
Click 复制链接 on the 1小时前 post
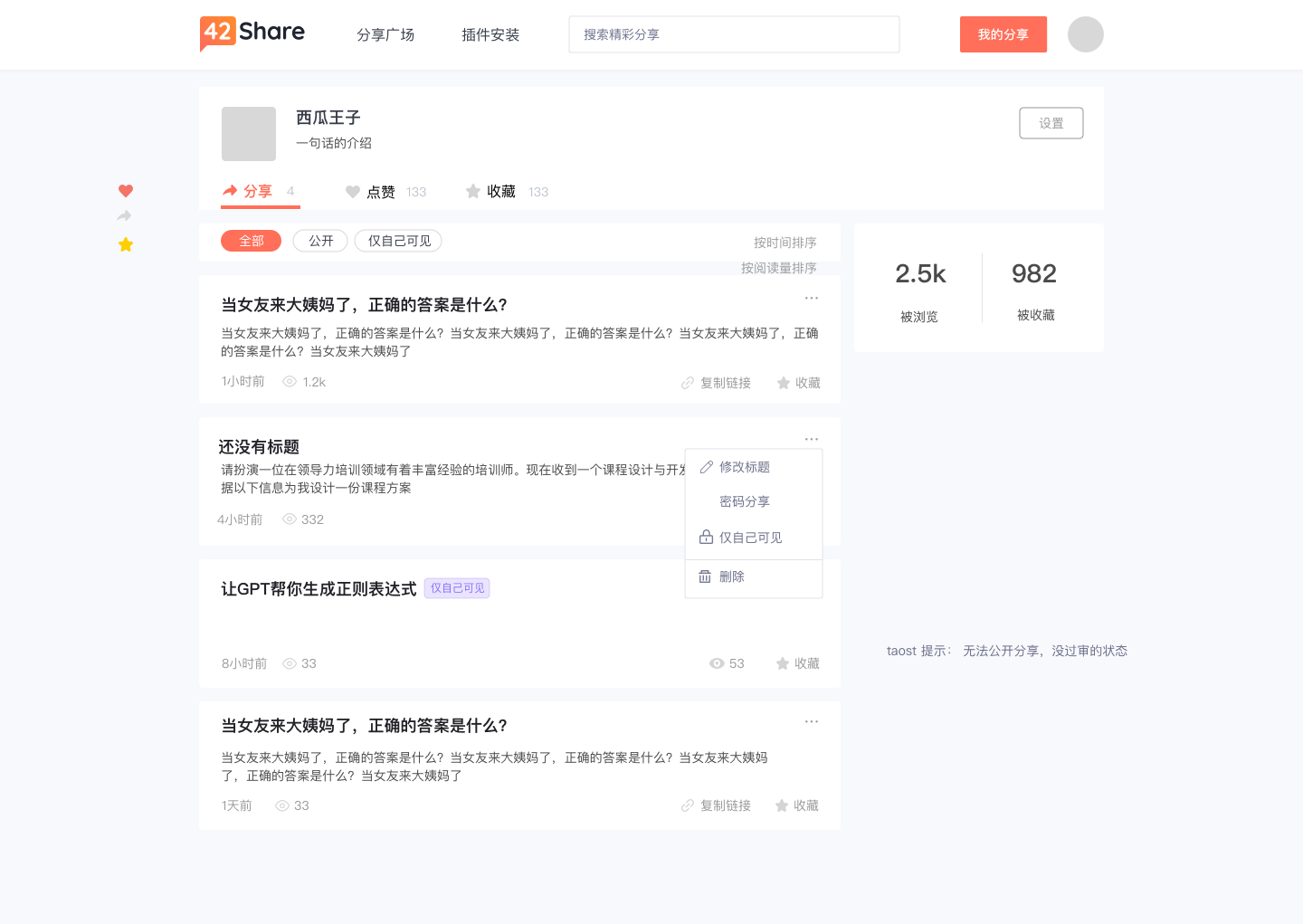[716, 383]
